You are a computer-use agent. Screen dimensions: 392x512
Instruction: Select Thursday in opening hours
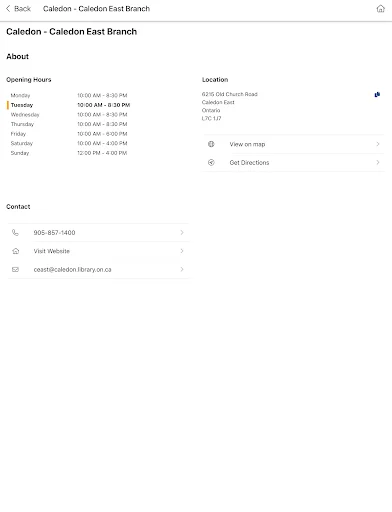click(22, 124)
